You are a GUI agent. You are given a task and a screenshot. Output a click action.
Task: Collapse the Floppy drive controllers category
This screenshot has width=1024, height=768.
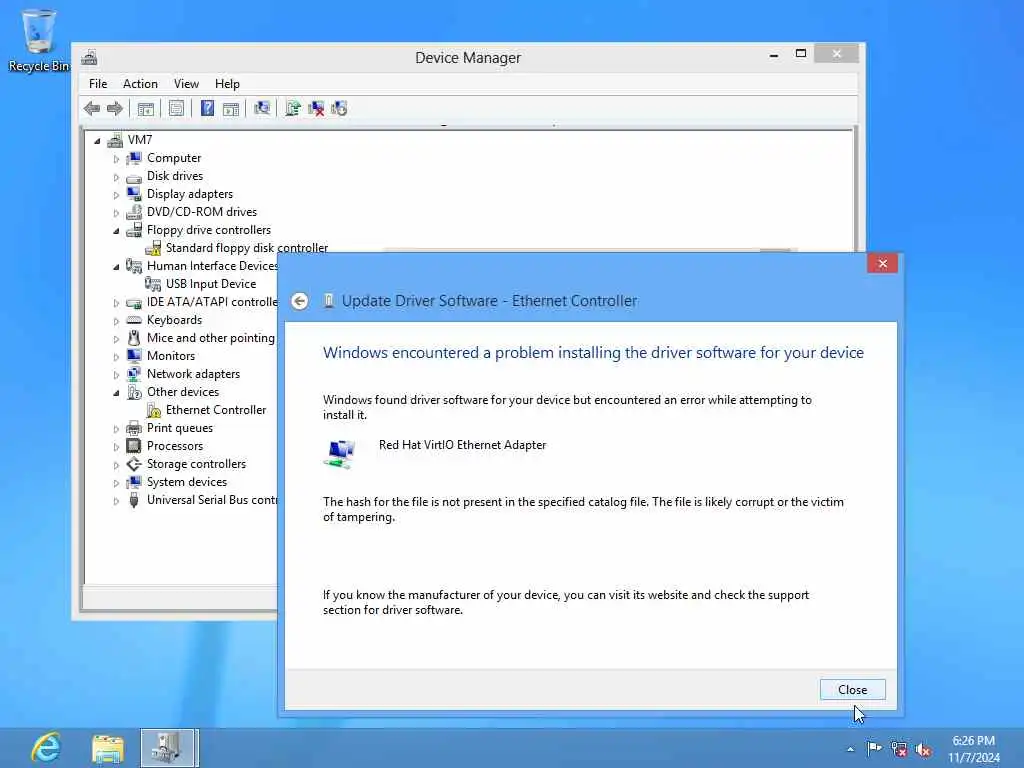116,231
